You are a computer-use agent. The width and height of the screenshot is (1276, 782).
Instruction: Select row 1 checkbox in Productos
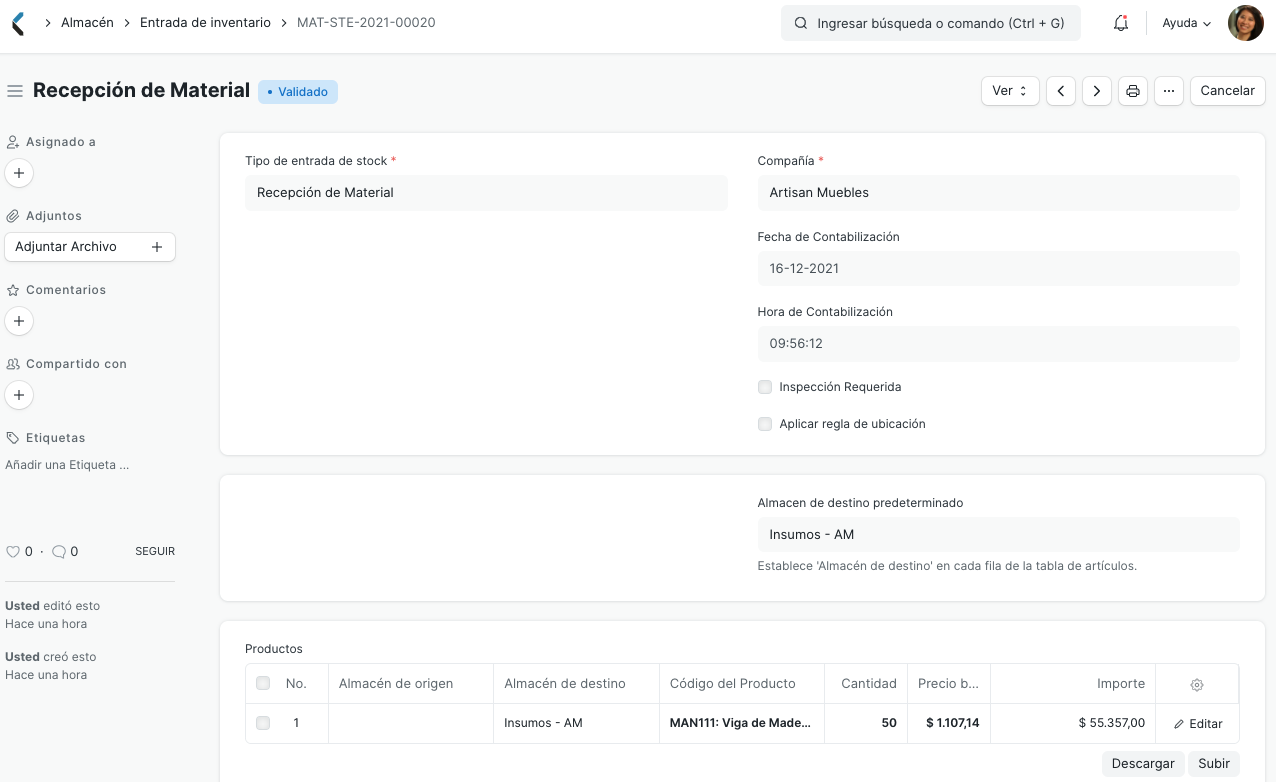[x=263, y=723]
